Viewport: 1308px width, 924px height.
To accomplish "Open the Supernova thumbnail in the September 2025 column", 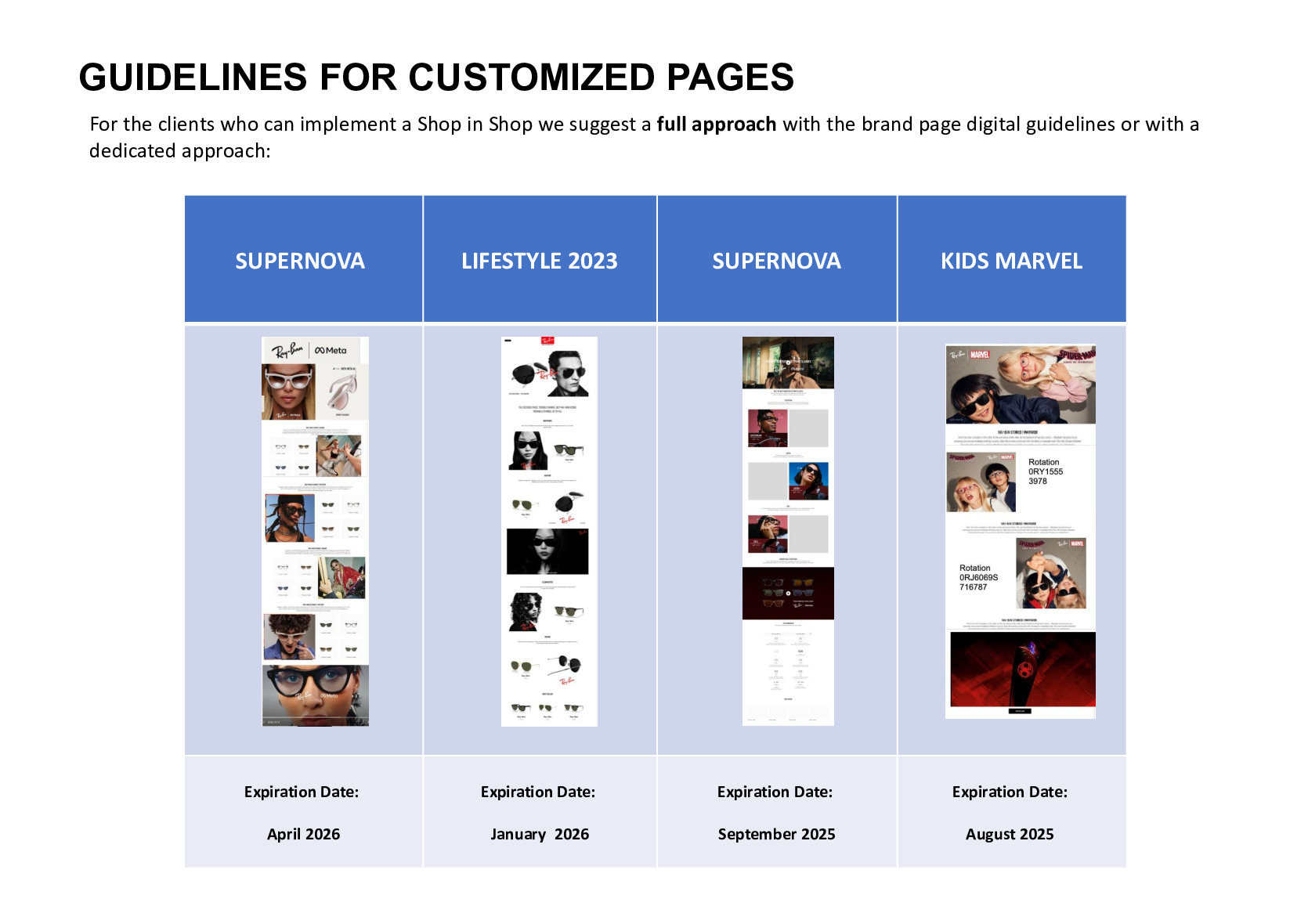I will pos(788,532).
